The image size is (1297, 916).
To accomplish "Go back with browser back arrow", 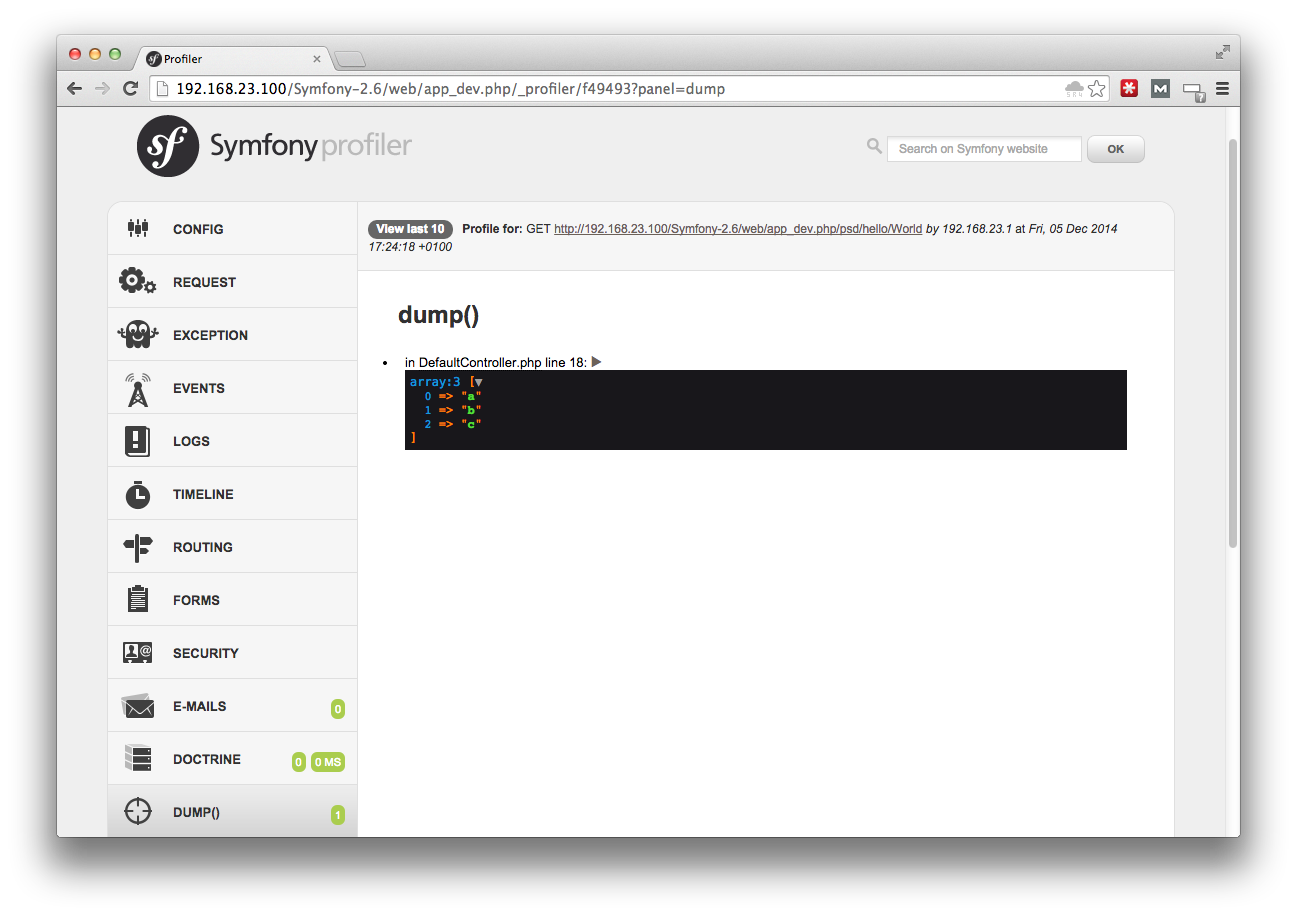I will pos(74,88).
